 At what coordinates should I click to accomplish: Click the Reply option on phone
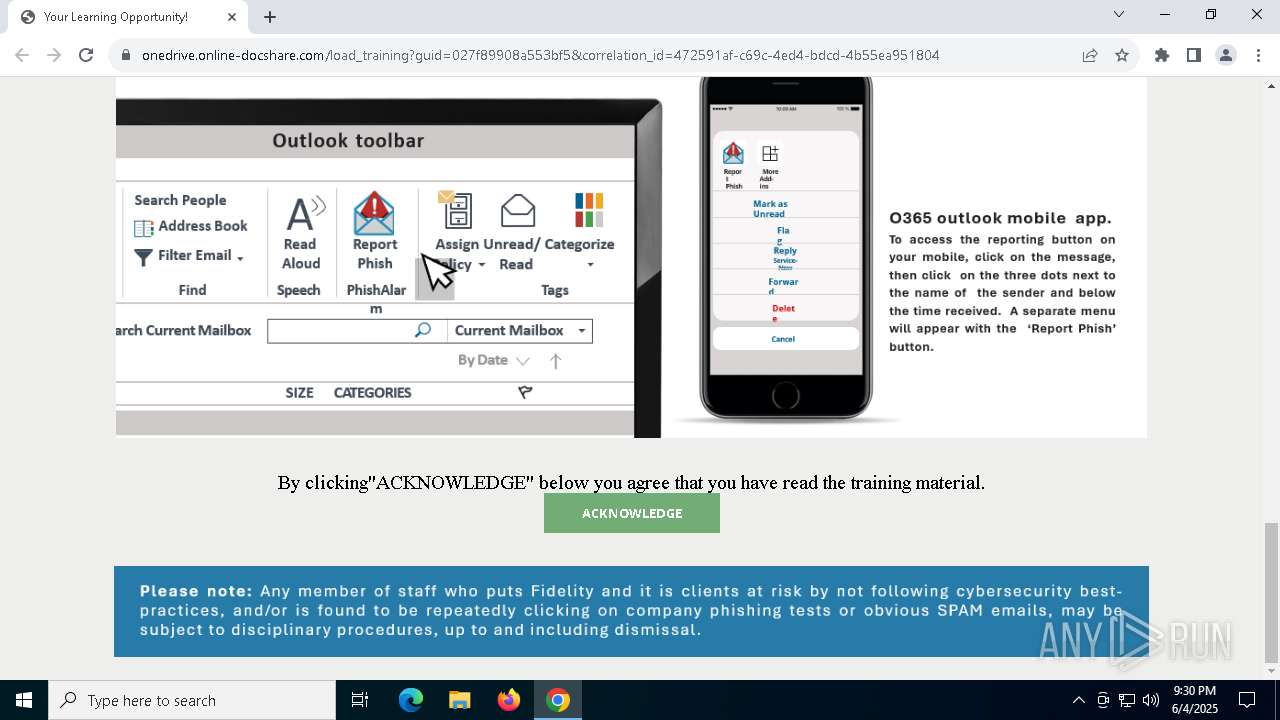pyautogui.click(x=785, y=251)
